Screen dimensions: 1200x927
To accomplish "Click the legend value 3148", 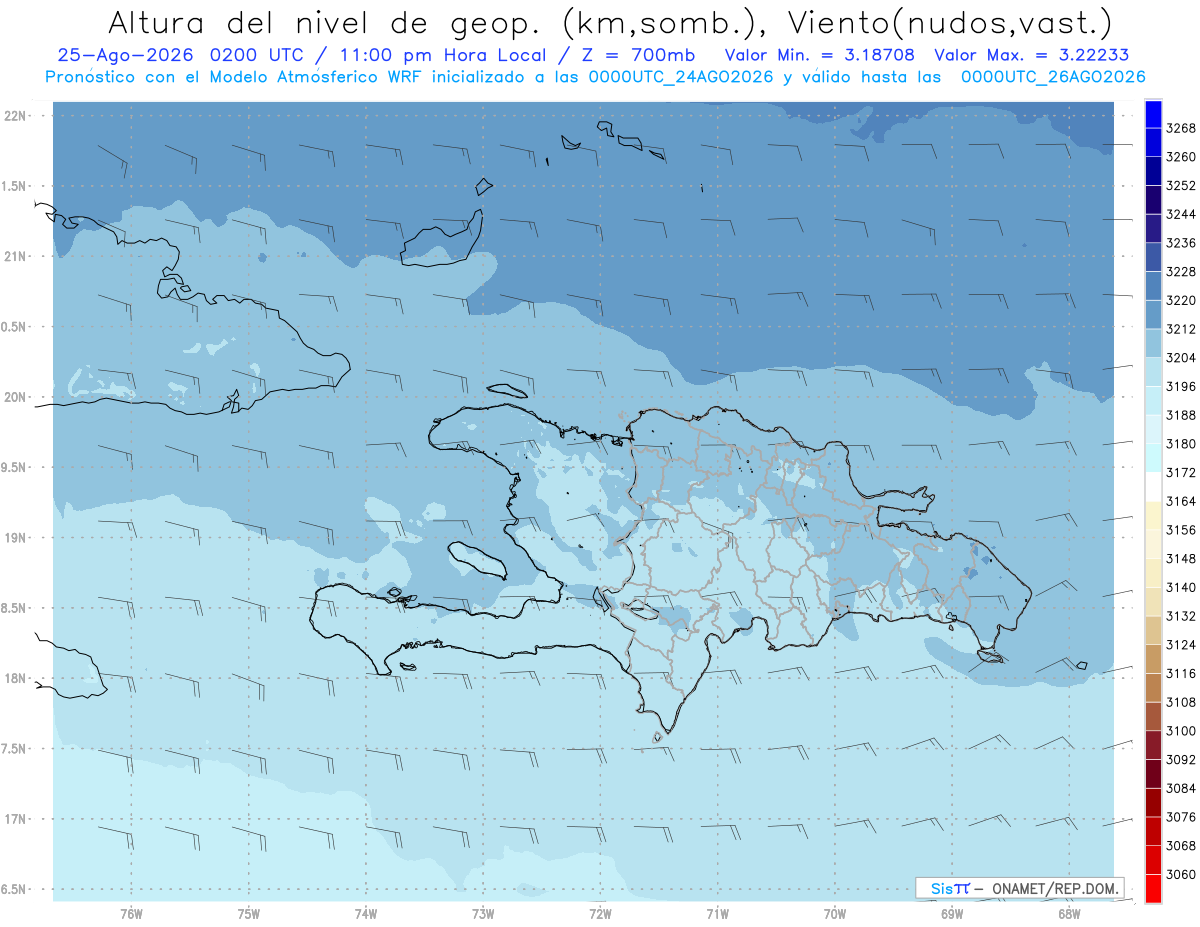I will (x=1181, y=558).
